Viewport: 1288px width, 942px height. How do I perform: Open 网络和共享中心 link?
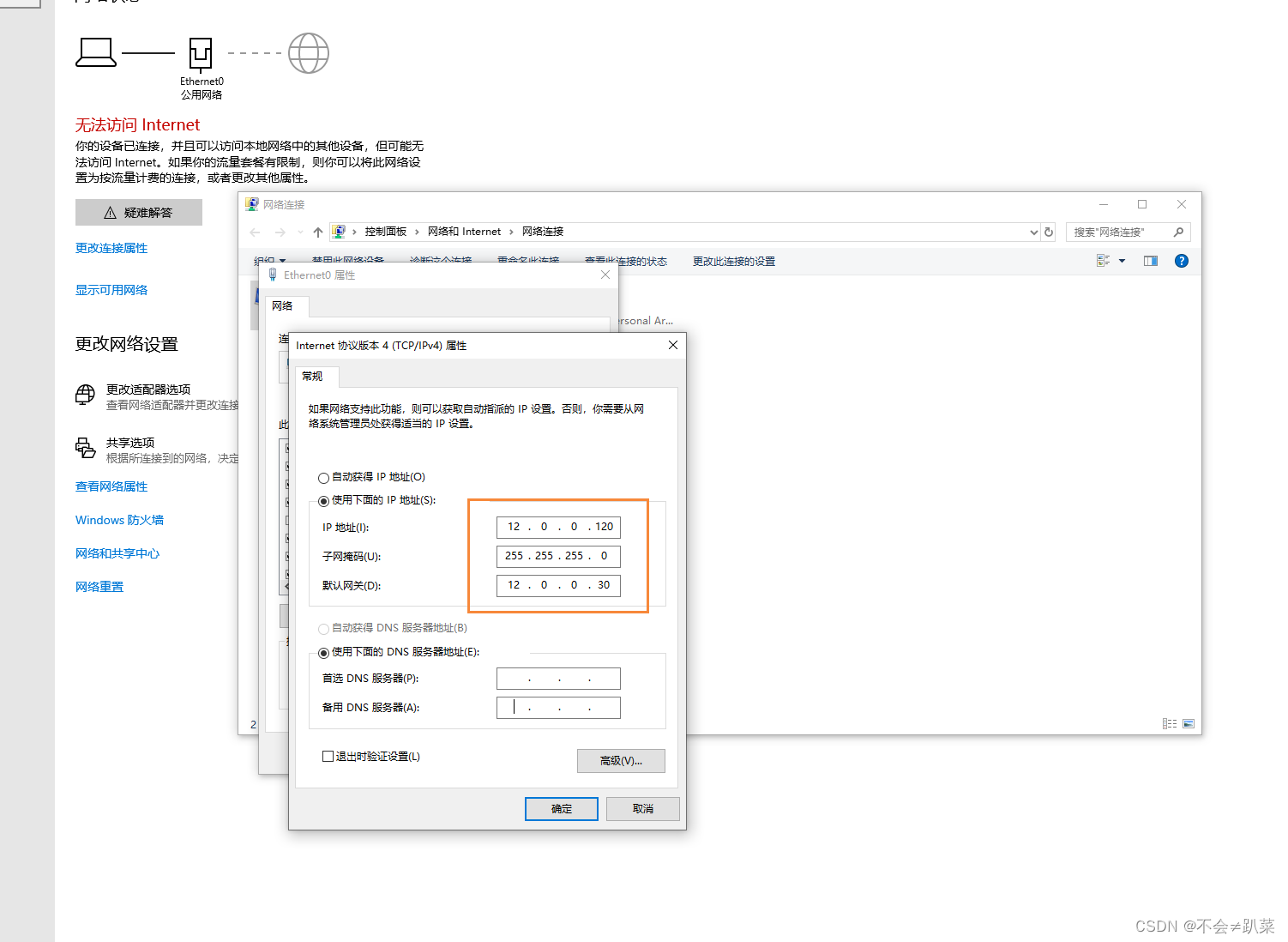[117, 553]
